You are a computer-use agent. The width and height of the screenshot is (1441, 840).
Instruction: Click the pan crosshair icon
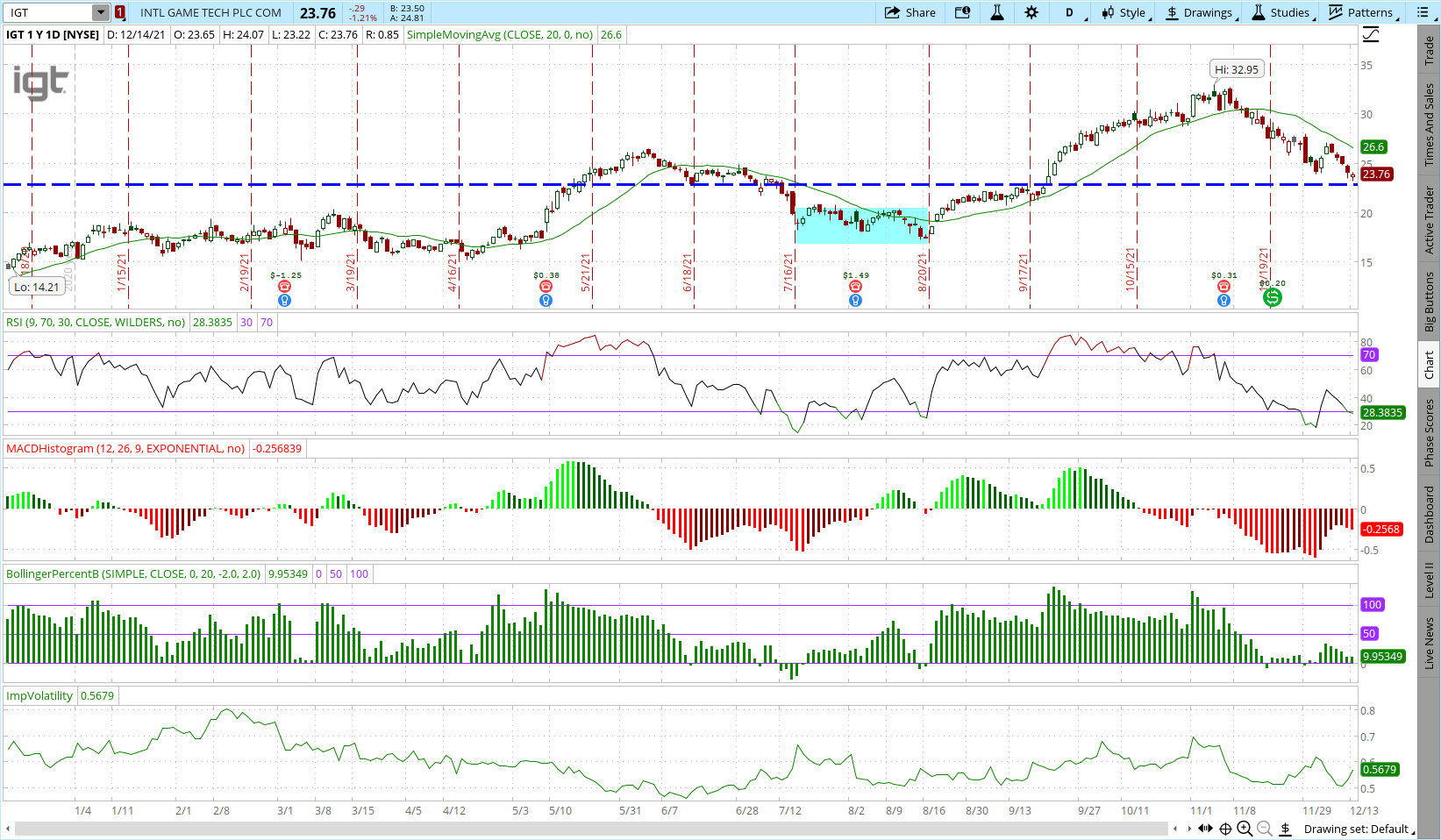pyautogui.click(x=1226, y=829)
